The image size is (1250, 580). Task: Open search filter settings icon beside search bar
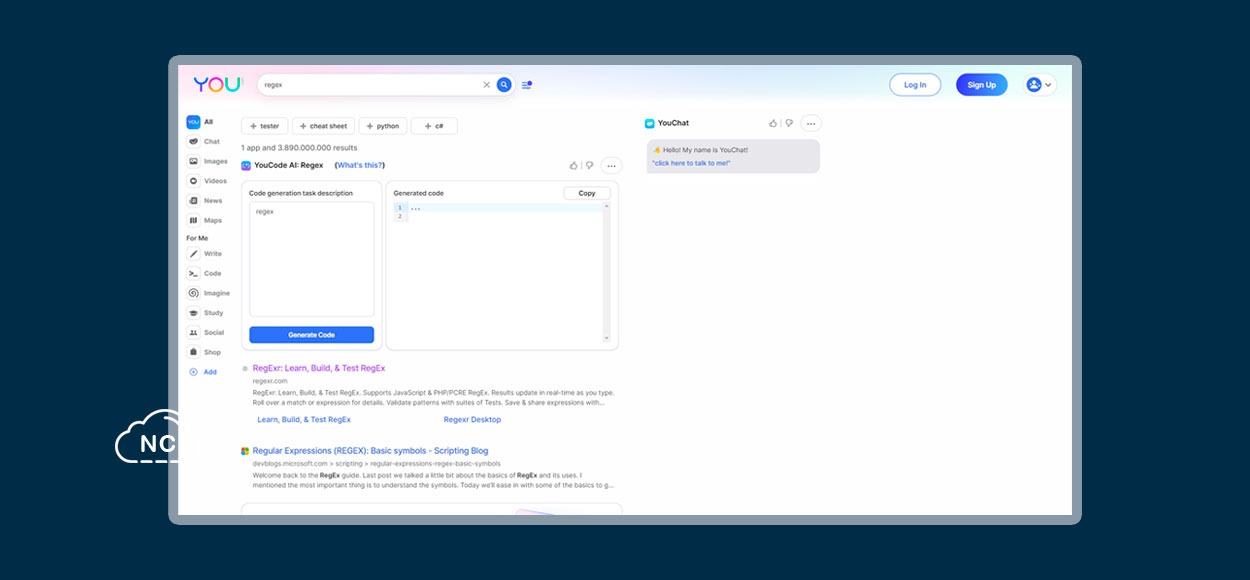pyautogui.click(x=527, y=85)
